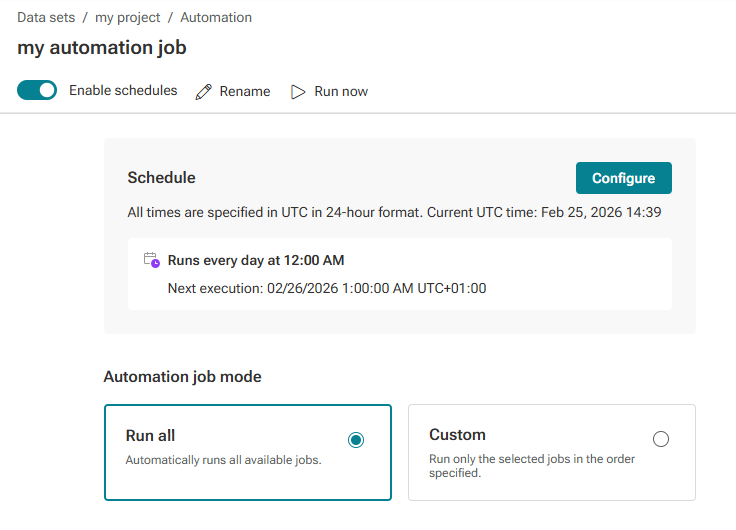Click the Schedule section heading
The width and height of the screenshot is (736, 530).
point(161,178)
